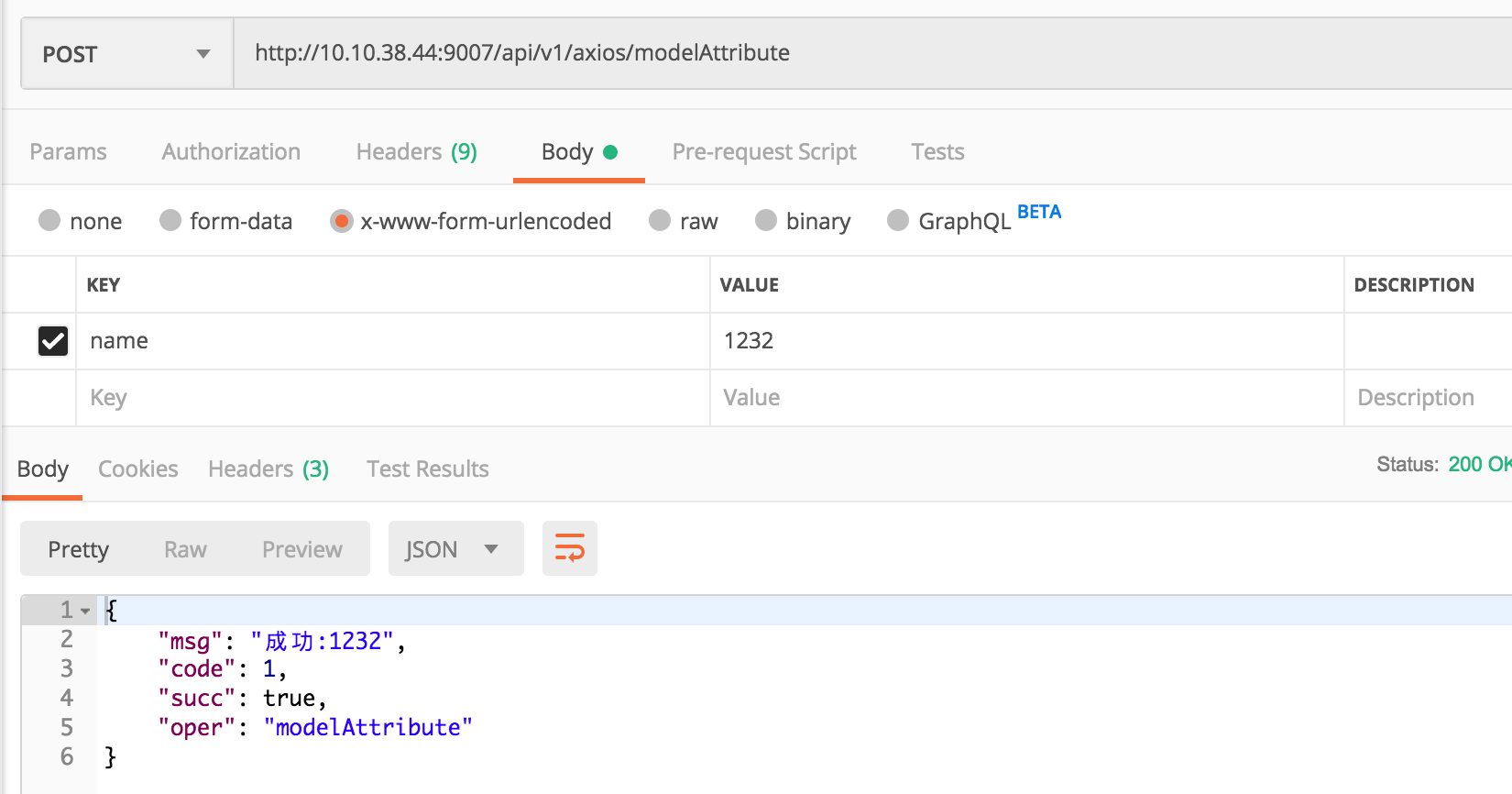Toggle the word wrap icon button
The height and width of the screenshot is (794, 1512).
pos(569,548)
